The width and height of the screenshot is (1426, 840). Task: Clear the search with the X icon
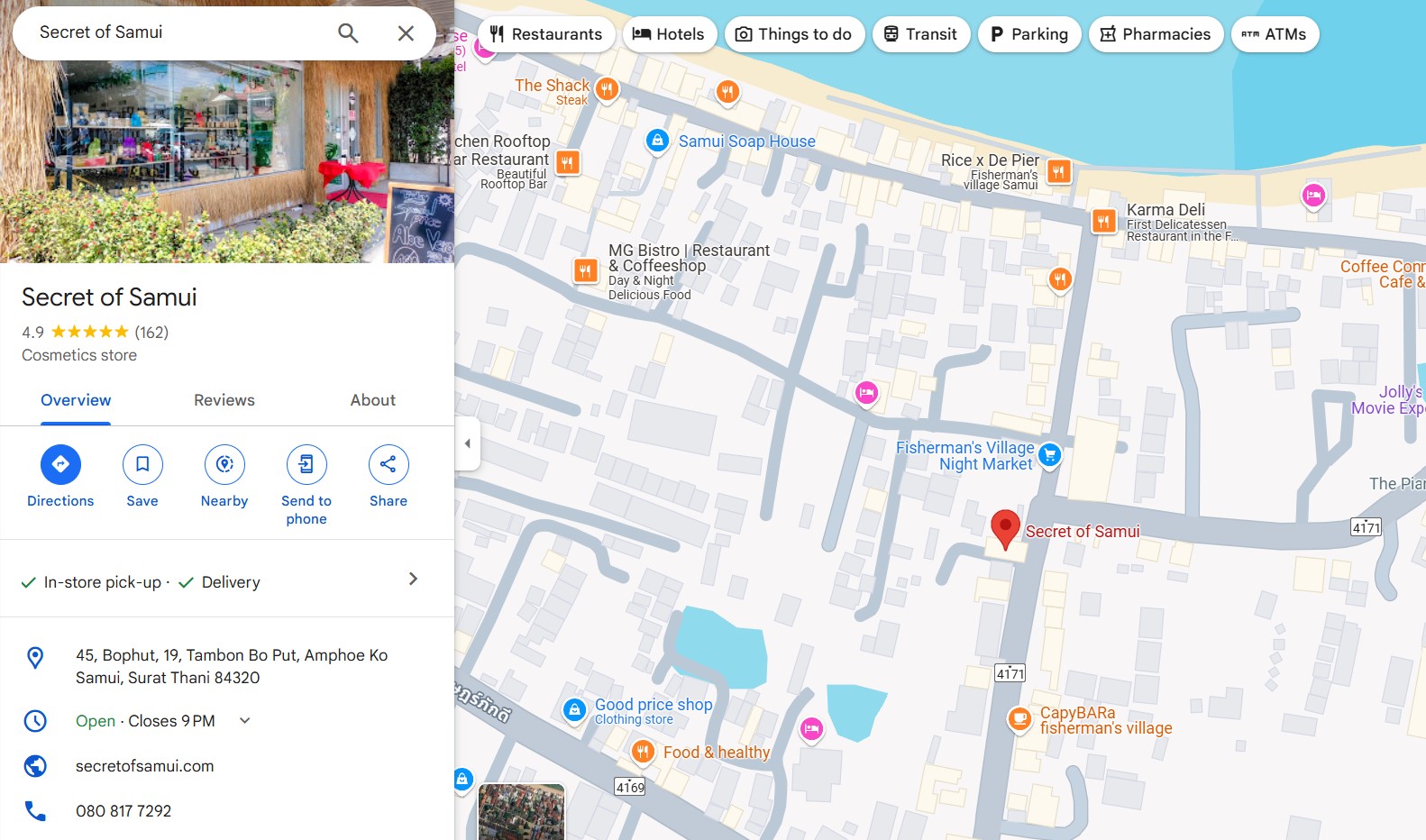tap(406, 33)
